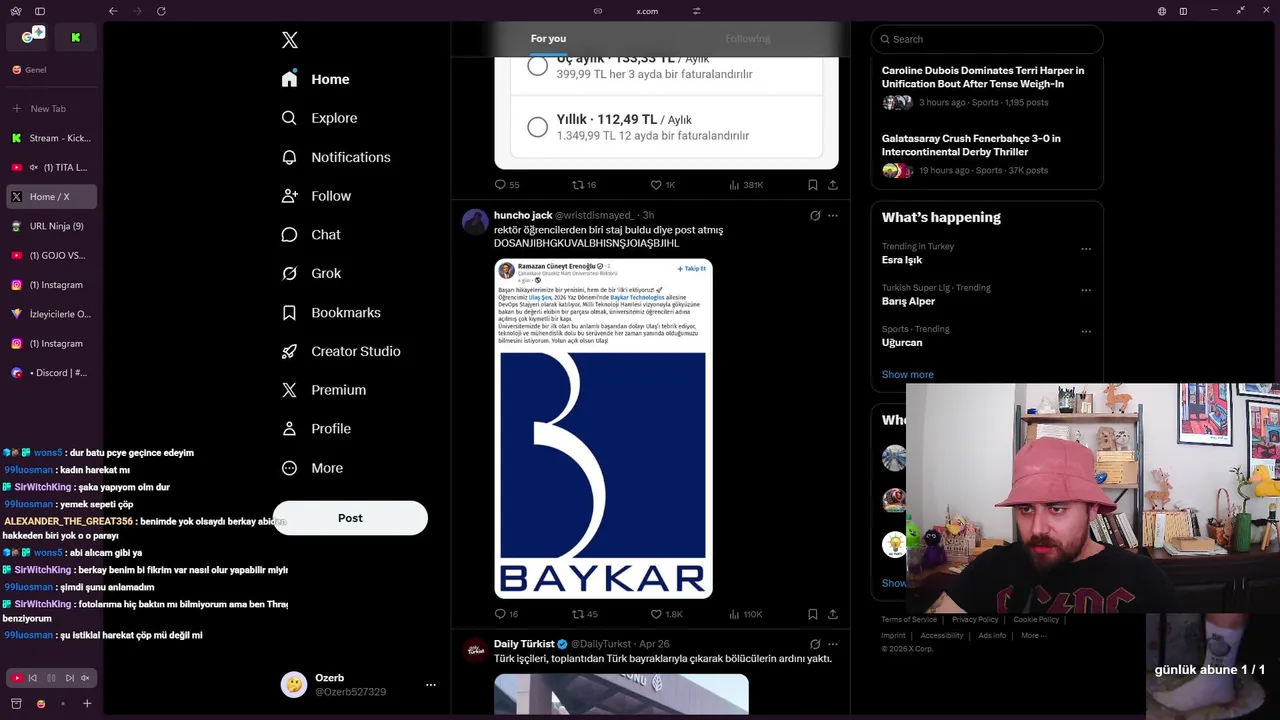Open more options for Barış Alper trend
This screenshot has width=1280, height=720.
1086,290
